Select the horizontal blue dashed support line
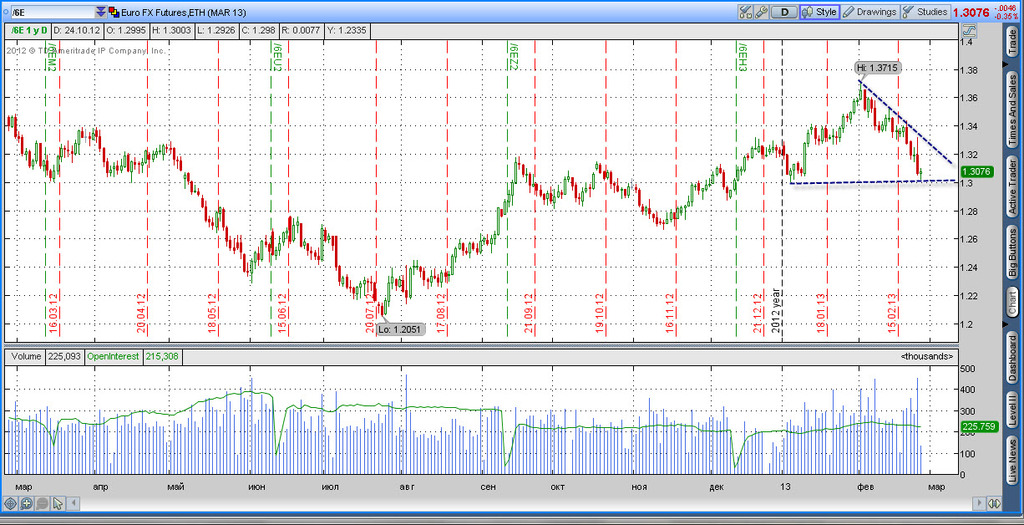This screenshot has width=1024, height=525. point(872,182)
